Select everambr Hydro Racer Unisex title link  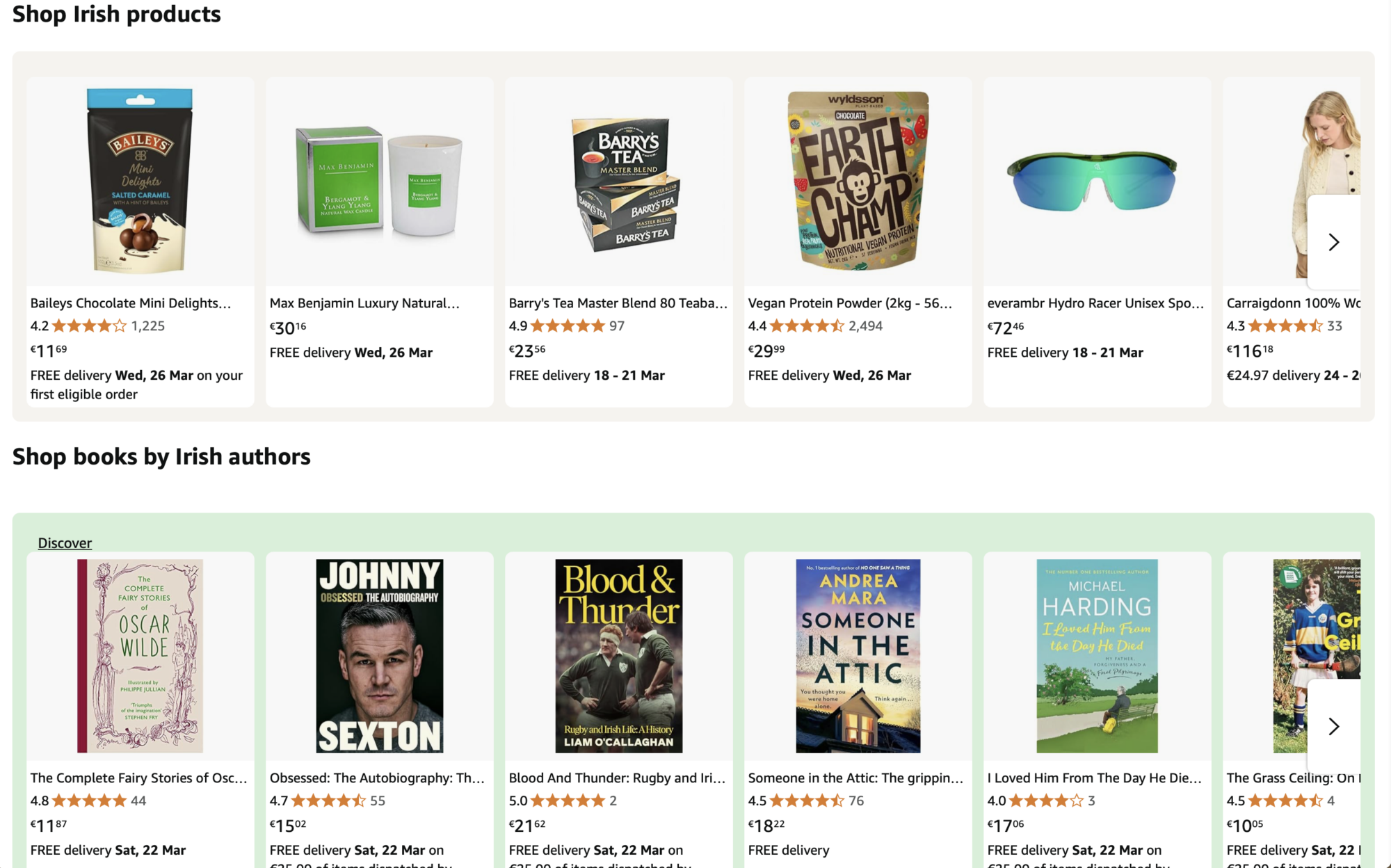[1095, 303]
